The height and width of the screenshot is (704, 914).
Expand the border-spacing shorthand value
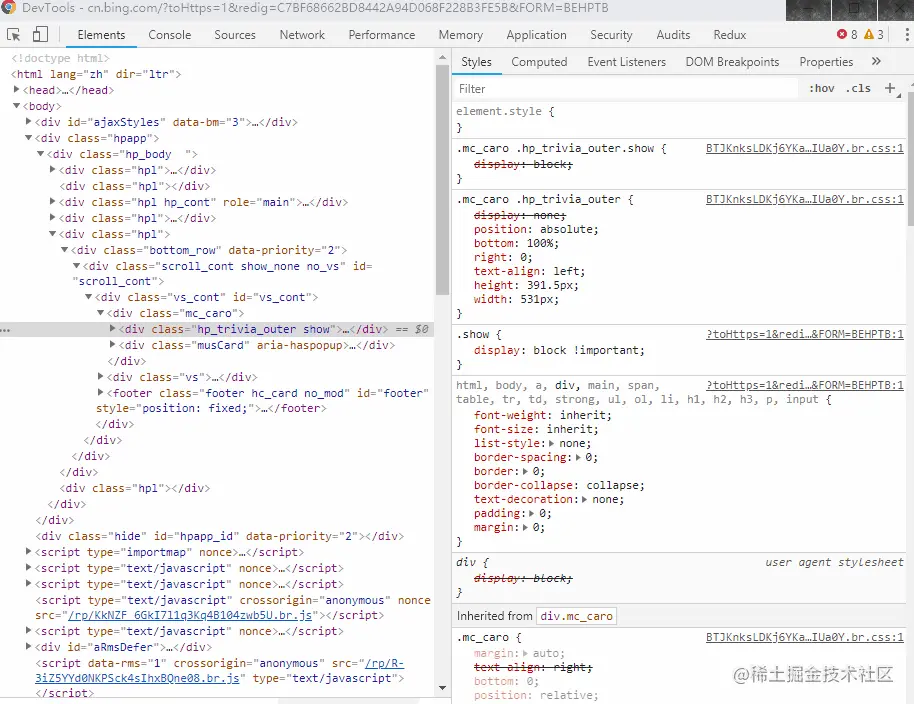578,457
